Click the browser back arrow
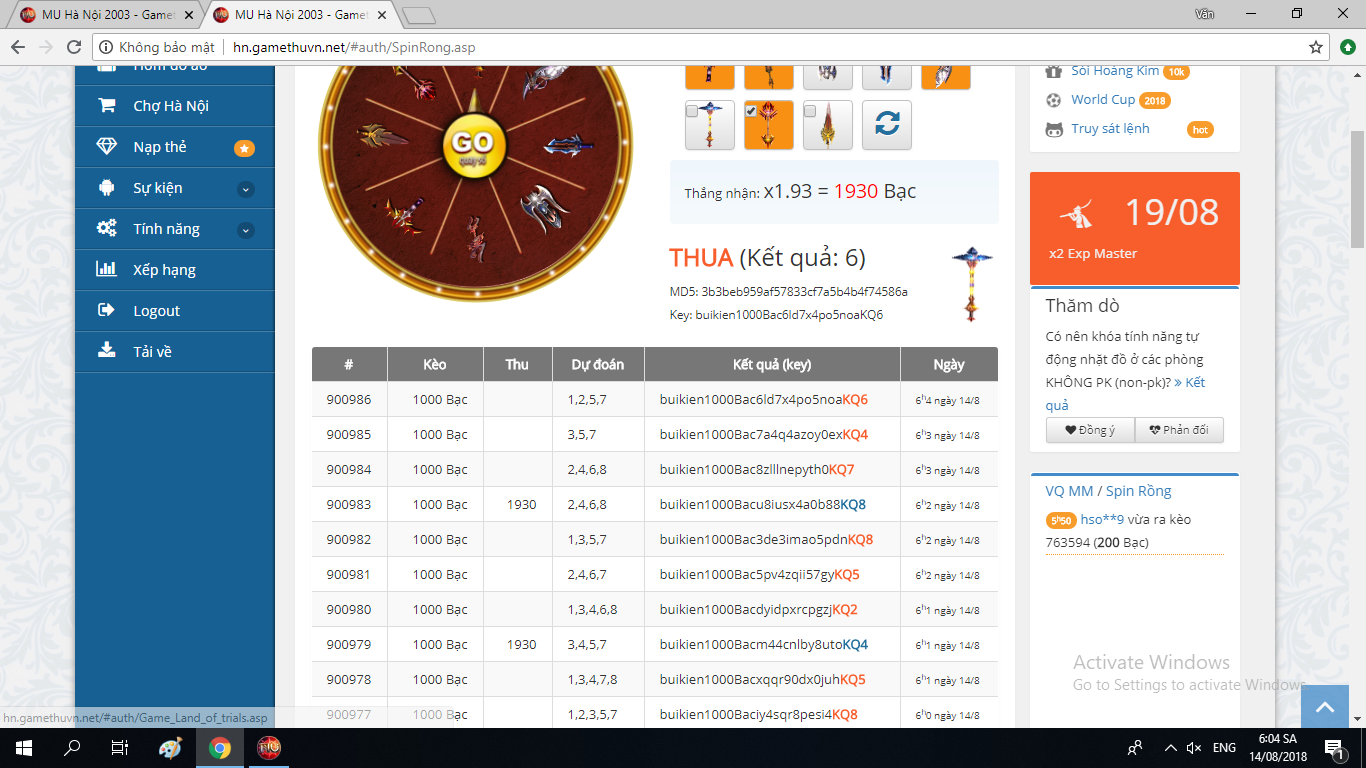This screenshot has height=768, width=1366. [18, 47]
